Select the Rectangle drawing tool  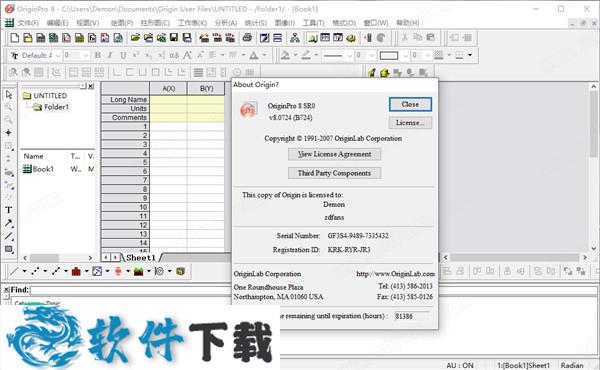tap(8, 249)
